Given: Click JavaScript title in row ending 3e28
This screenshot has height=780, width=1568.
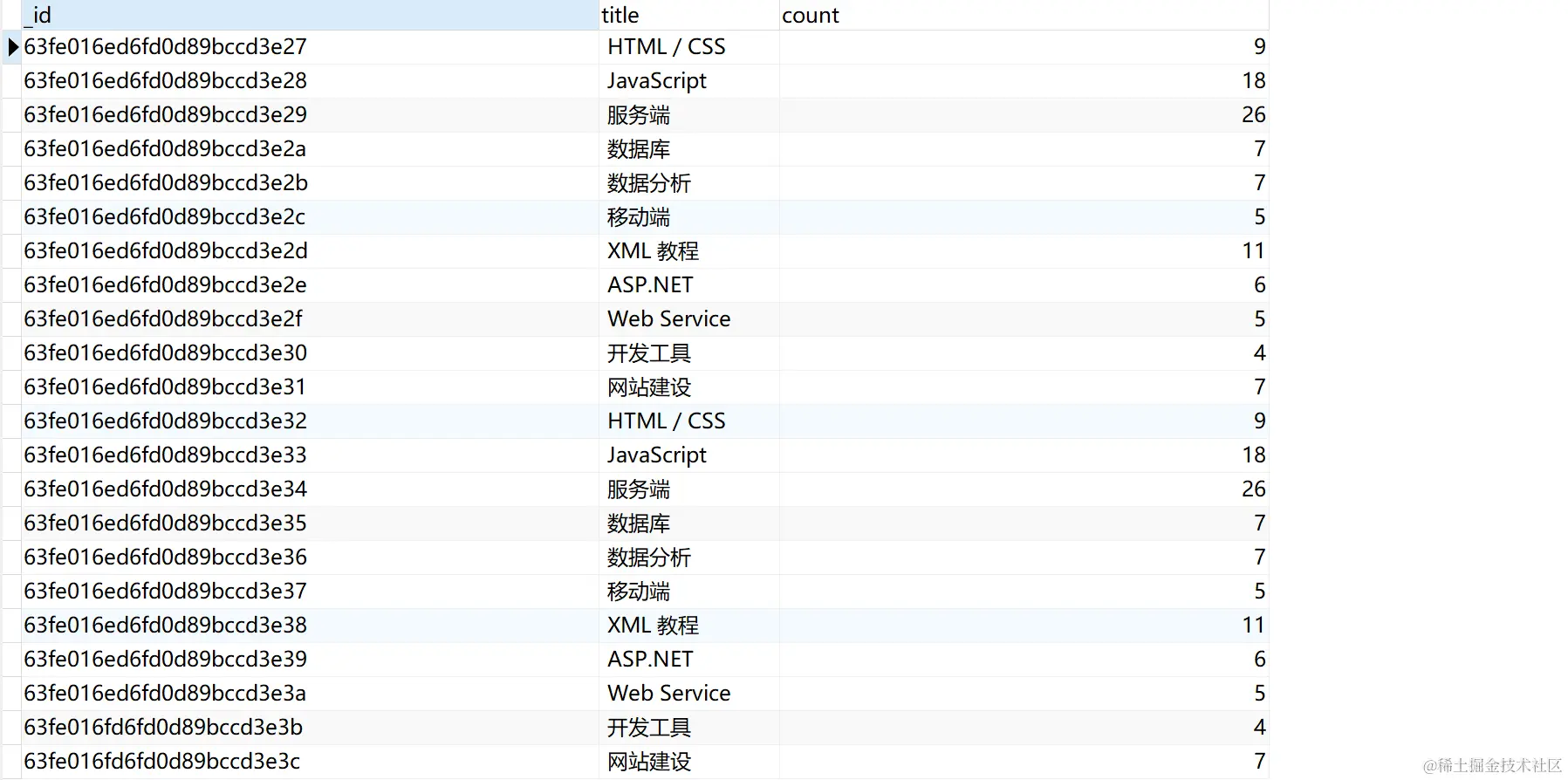Looking at the screenshot, I should [688, 81].
